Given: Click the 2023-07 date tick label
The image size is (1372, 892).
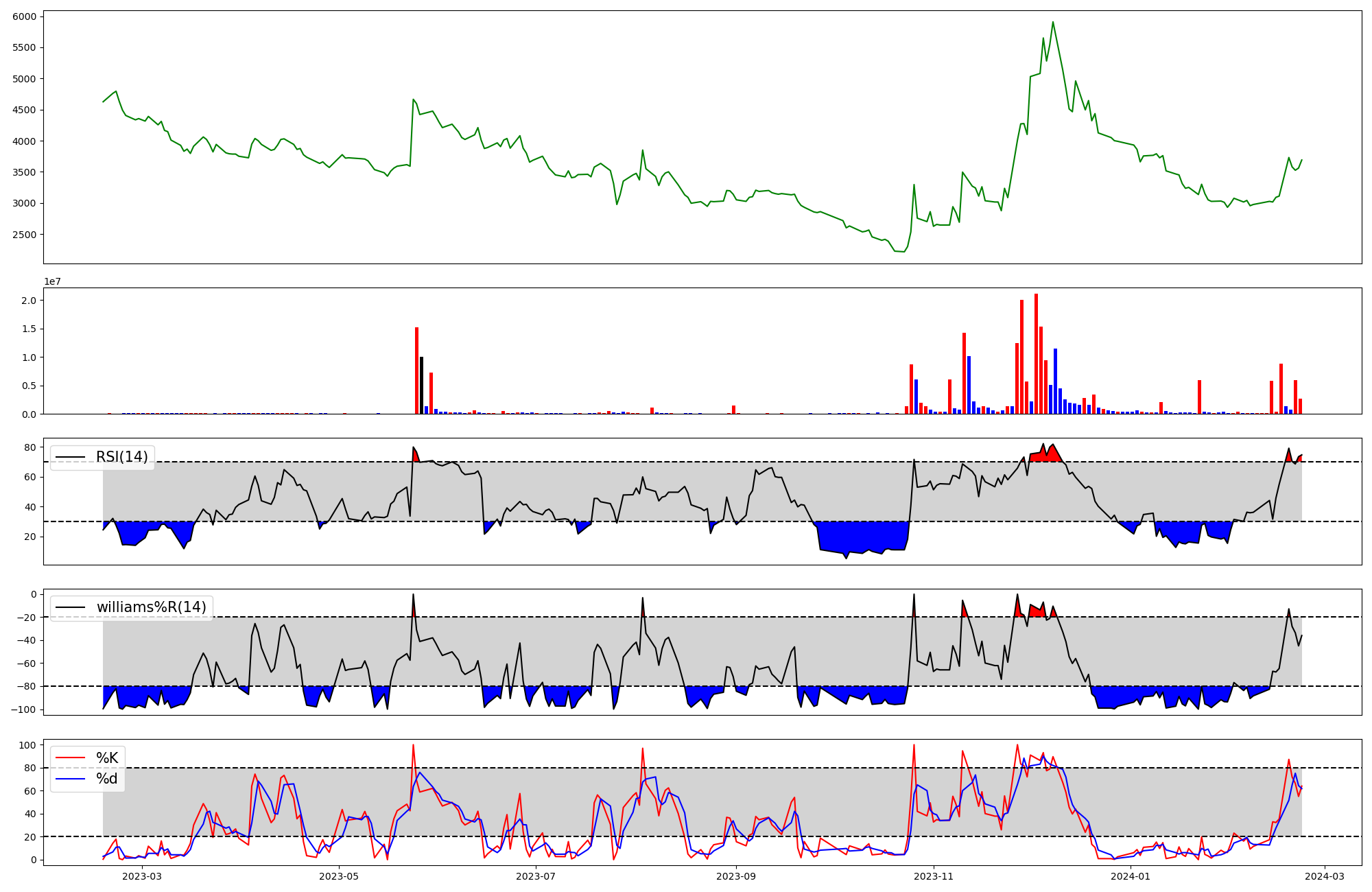Looking at the screenshot, I should pos(536,876).
